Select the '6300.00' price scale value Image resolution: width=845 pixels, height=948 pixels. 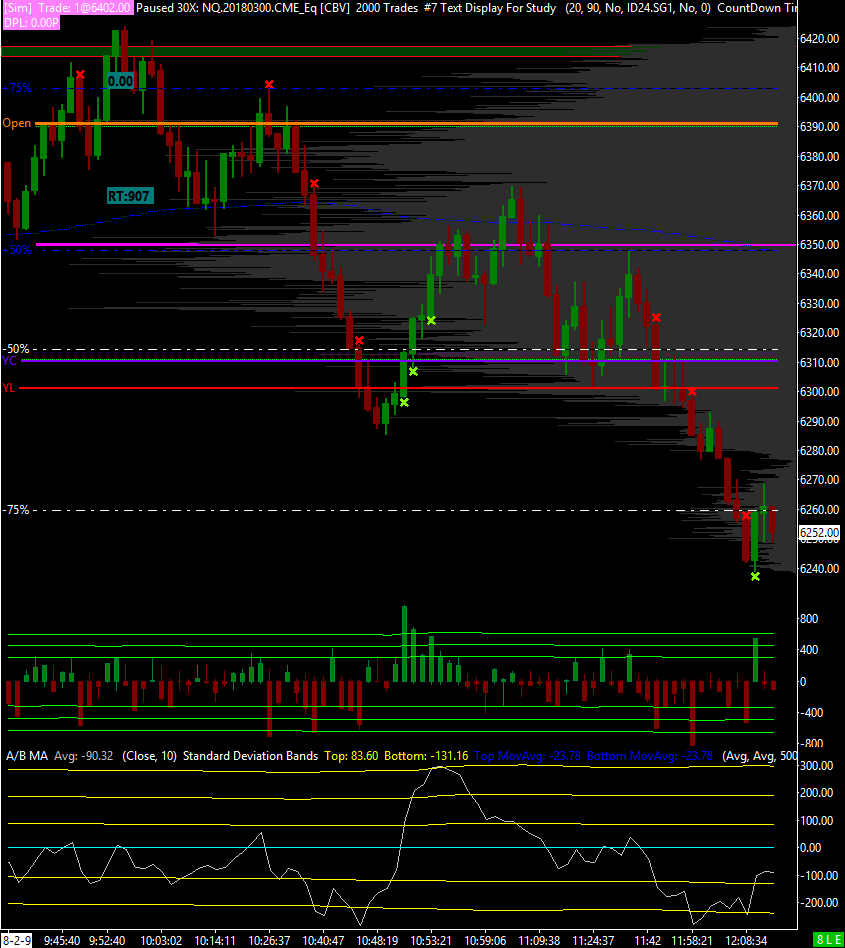point(819,392)
